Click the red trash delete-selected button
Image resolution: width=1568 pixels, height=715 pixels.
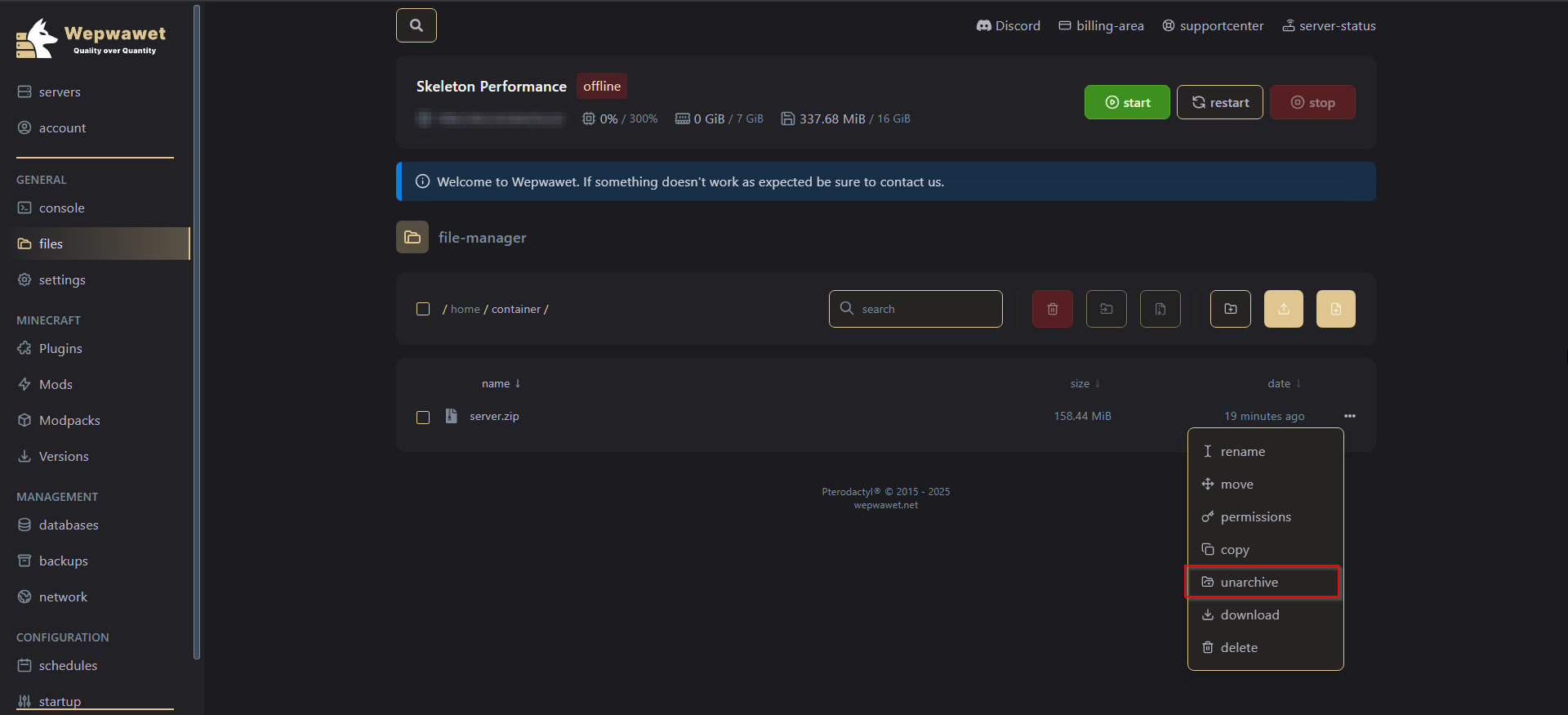[x=1053, y=309]
